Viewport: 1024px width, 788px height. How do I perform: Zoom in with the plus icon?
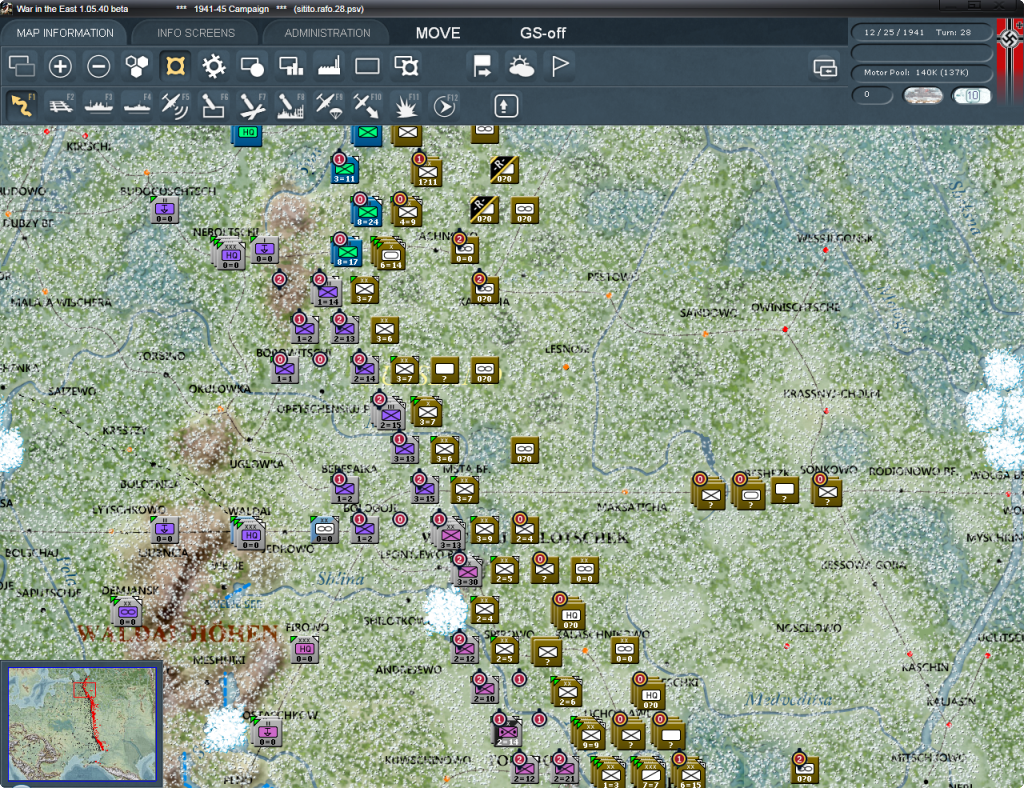pyautogui.click(x=60, y=66)
